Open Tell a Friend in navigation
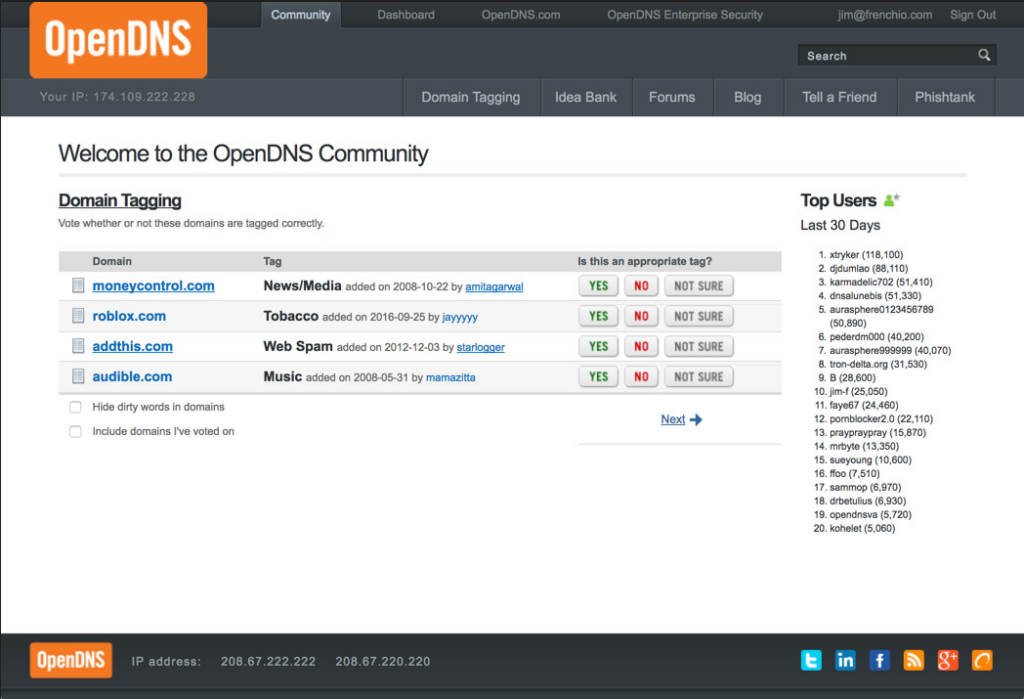 coord(840,97)
